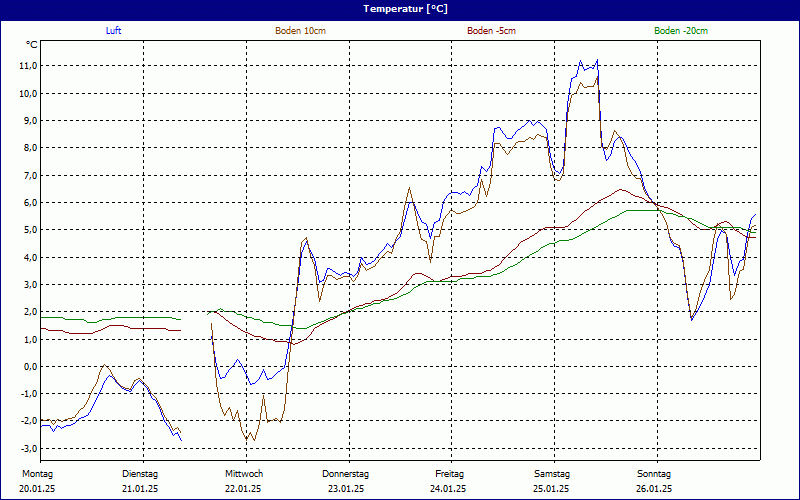This screenshot has height=500, width=800.
Task: Click the '2,0' y-axis value
Action: tap(30, 312)
